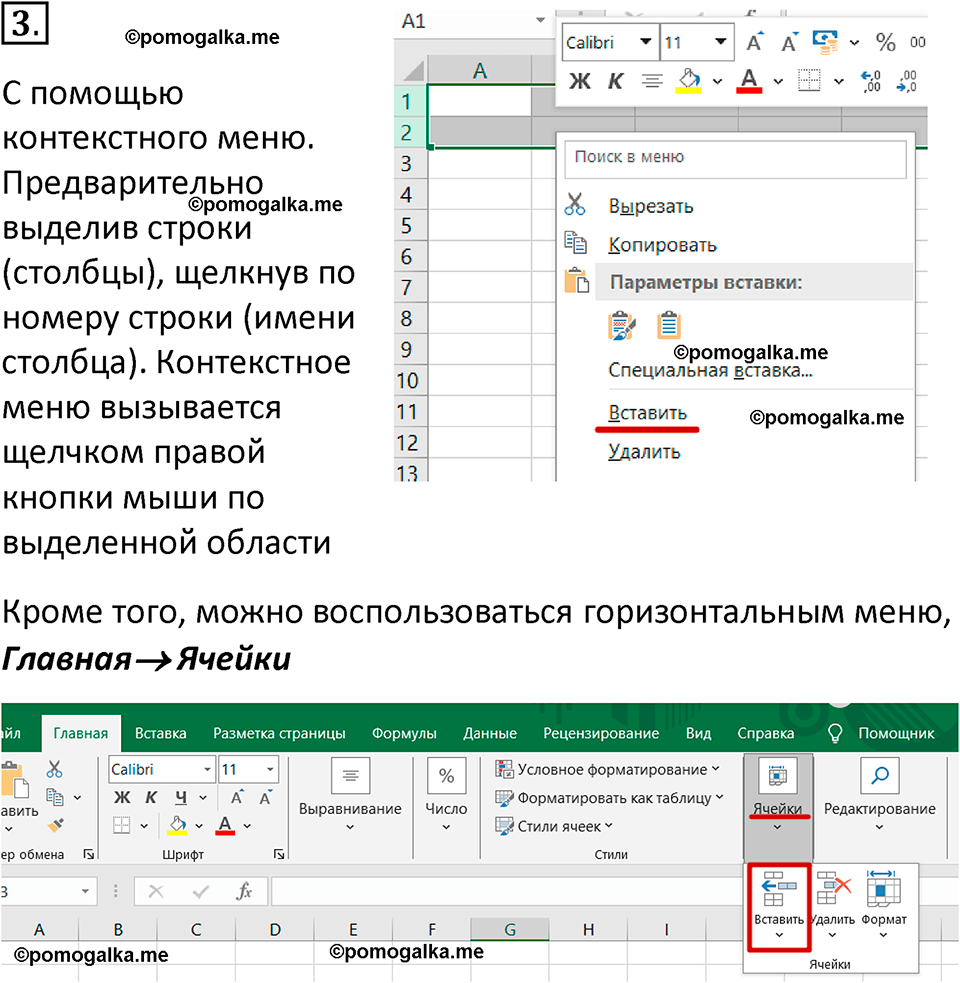
Task: Open the Данные ribbon tab
Action: pos(490,733)
